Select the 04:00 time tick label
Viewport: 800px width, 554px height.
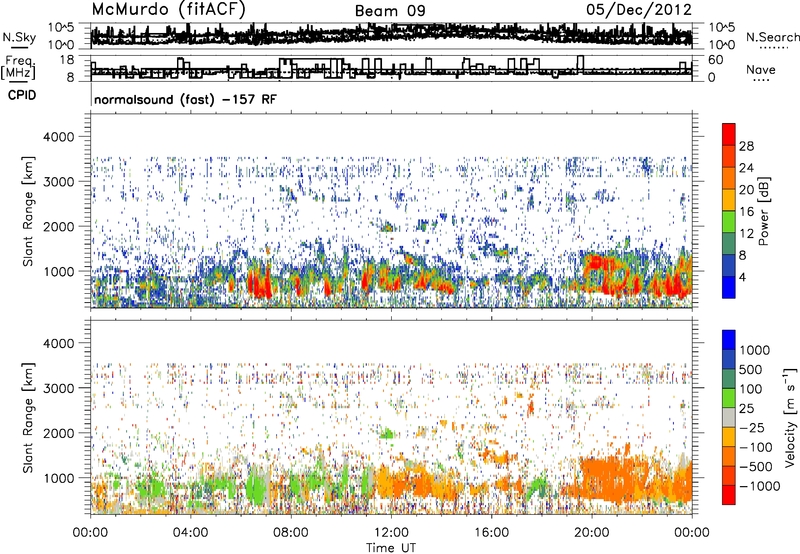190,533
